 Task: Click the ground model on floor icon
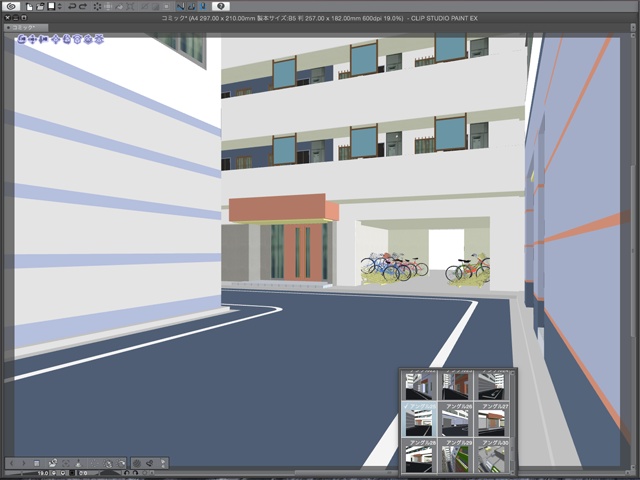click(x=79, y=463)
